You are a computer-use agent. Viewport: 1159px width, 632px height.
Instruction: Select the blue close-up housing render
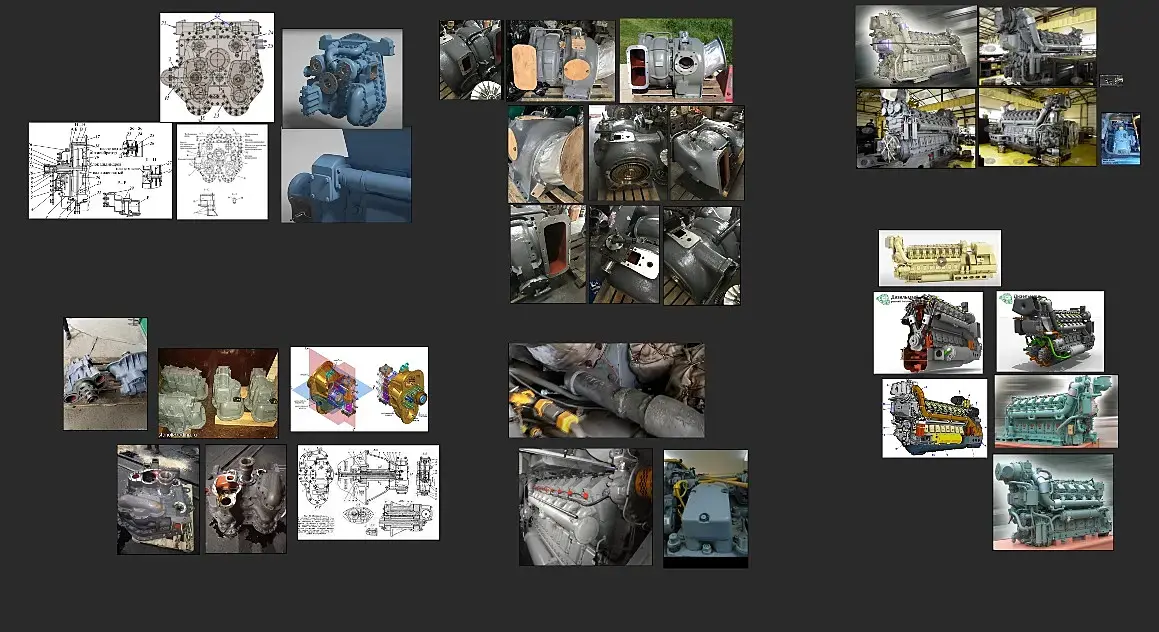pos(346,176)
